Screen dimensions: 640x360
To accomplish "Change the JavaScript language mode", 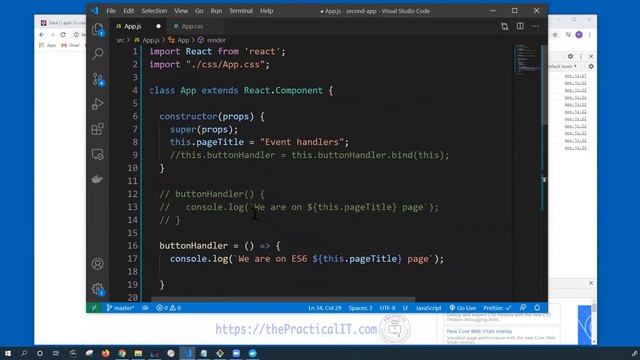I will point(429,308).
